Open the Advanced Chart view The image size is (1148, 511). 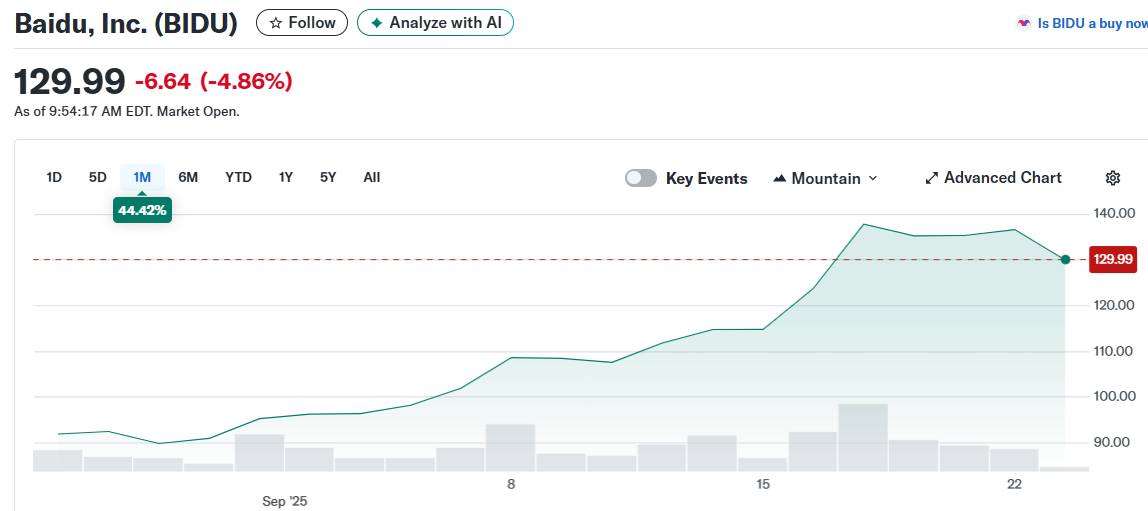(x=994, y=178)
